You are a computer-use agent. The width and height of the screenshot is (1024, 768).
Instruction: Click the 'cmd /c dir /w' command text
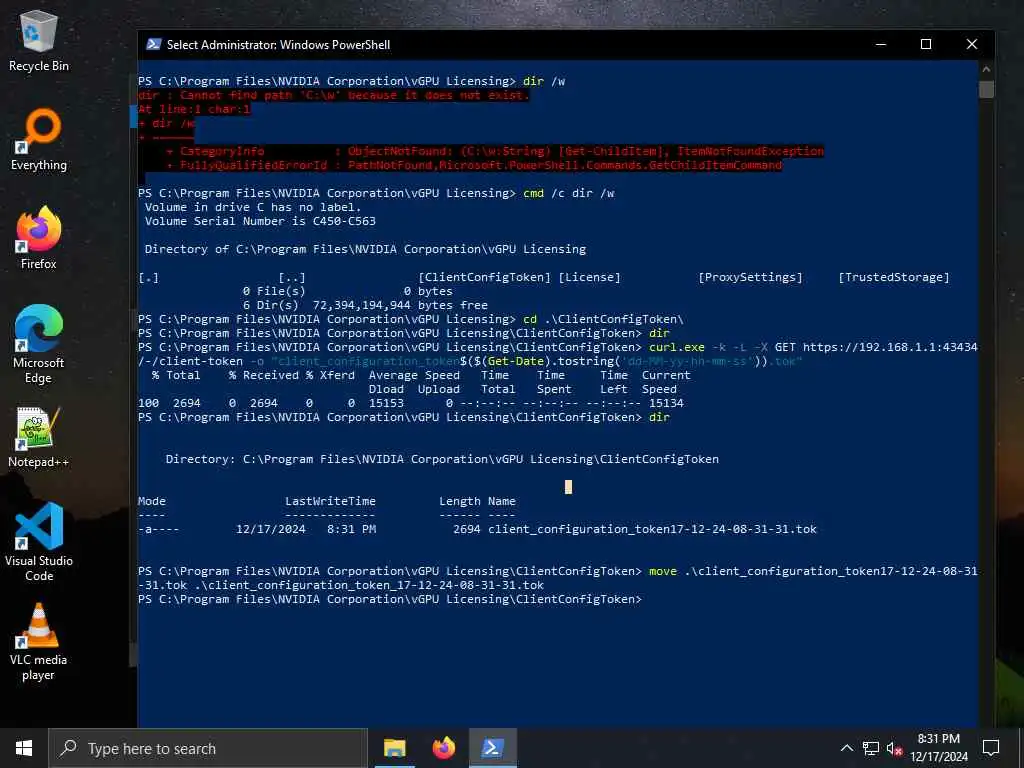pyautogui.click(x=569, y=193)
